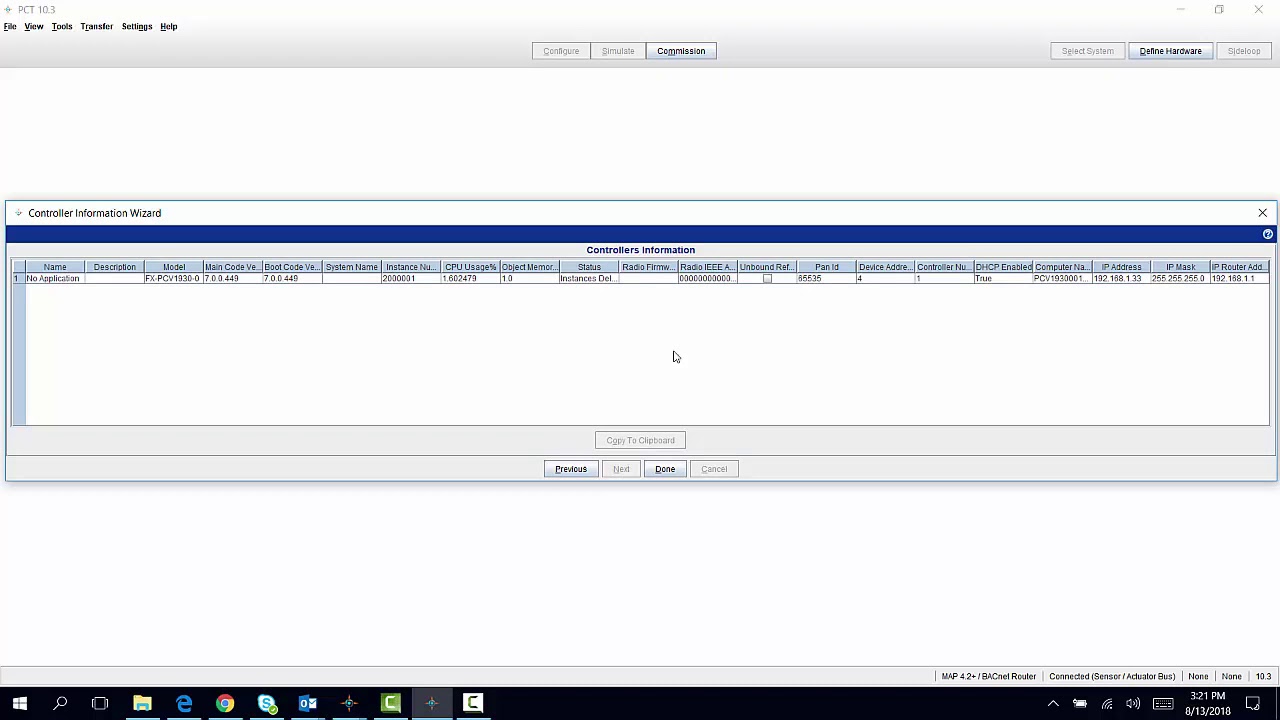This screenshot has height=720, width=1280.
Task: Select DHCP Enabled value 'True'
Action: 1003,279
